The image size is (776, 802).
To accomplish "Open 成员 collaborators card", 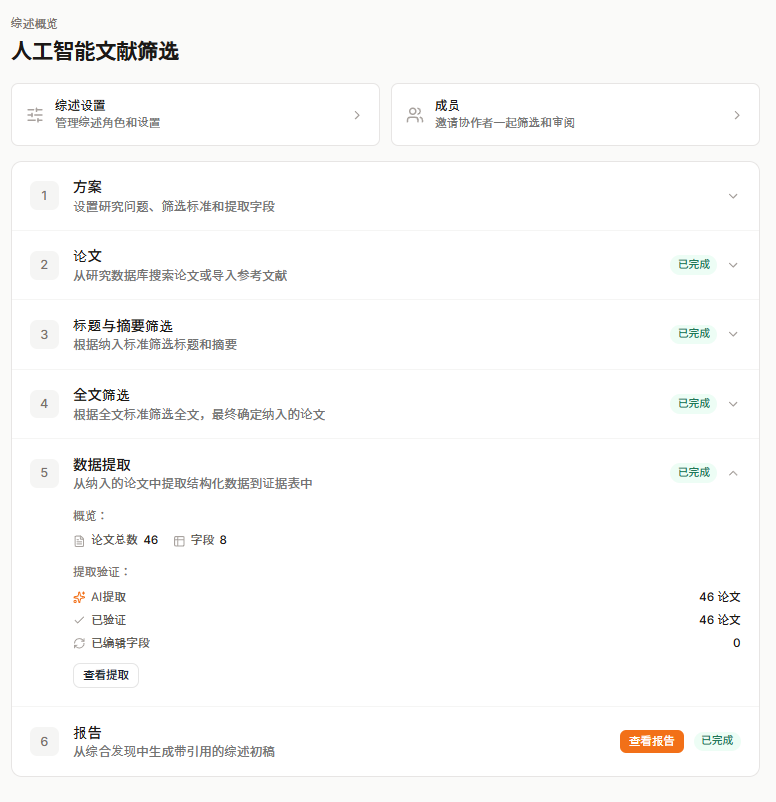I will click(x=575, y=115).
